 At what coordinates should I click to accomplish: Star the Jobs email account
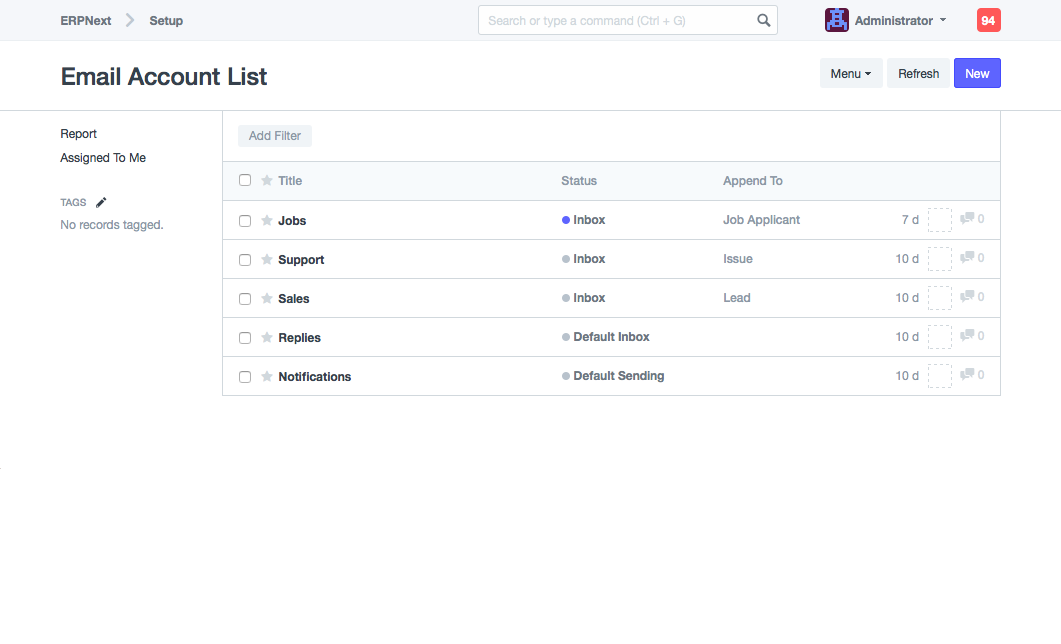(267, 220)
